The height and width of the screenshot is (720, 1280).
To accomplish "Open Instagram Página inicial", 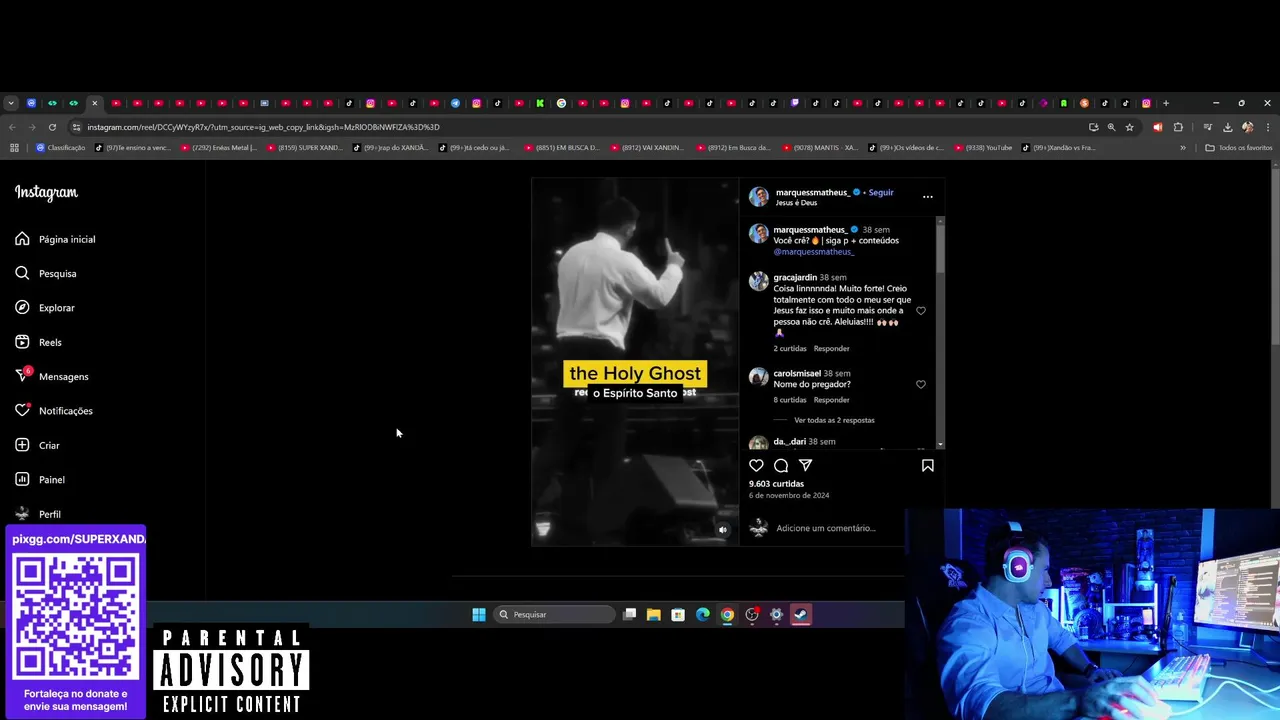I will point(56,239).
